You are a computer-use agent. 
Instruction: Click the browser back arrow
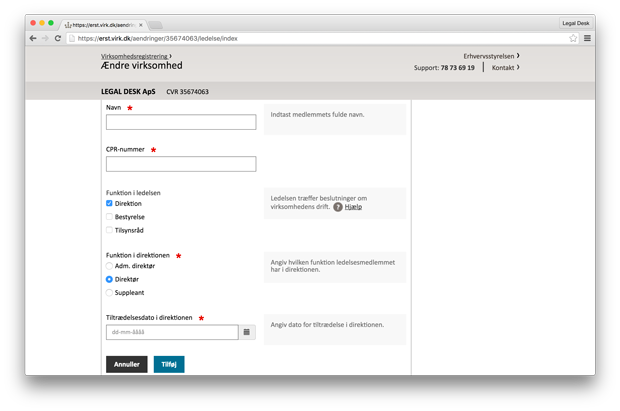[x=33, y=38]
